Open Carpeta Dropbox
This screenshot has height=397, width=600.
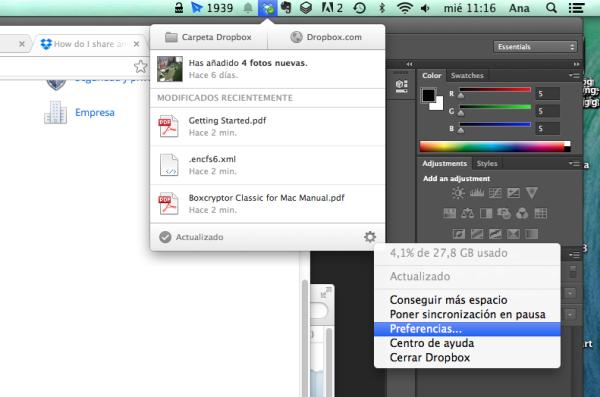[x=208, y=37]
